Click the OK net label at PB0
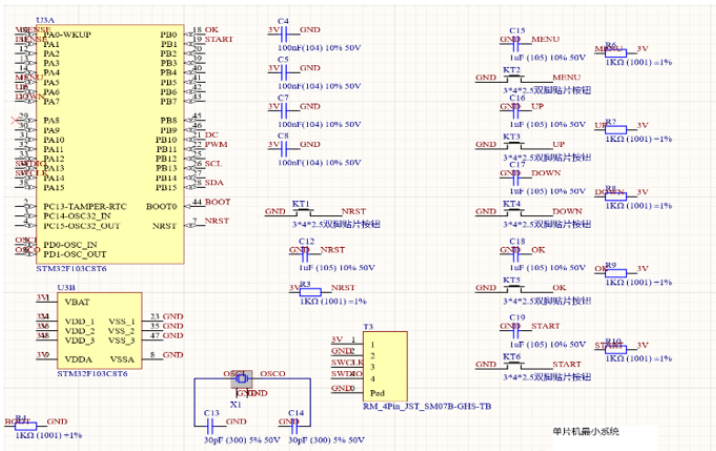The height and width of the screenshot is (451, 716). 211,30
